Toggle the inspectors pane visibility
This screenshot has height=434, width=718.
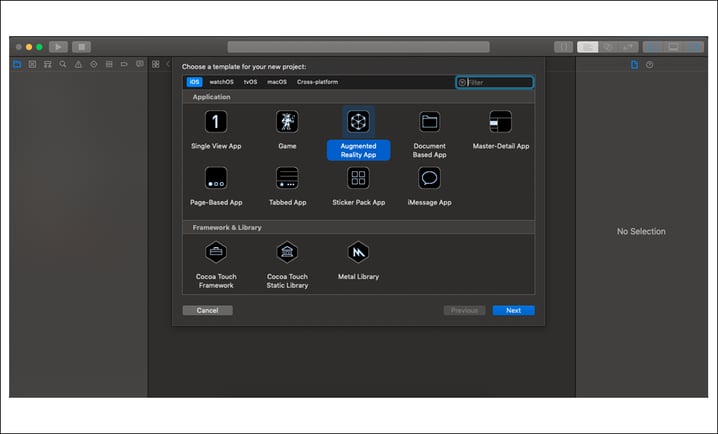(x=694, y=47)
